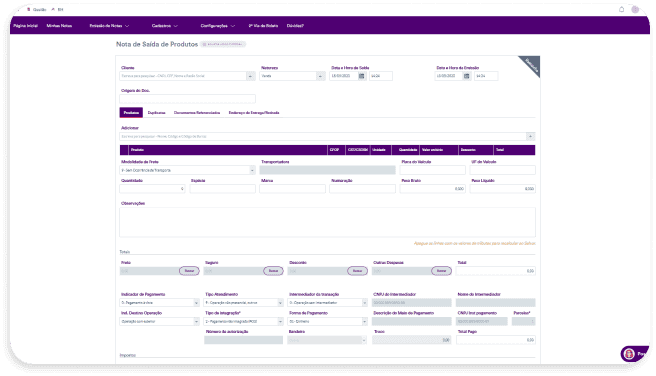Click the Emissão date field

tap(449, 76)
